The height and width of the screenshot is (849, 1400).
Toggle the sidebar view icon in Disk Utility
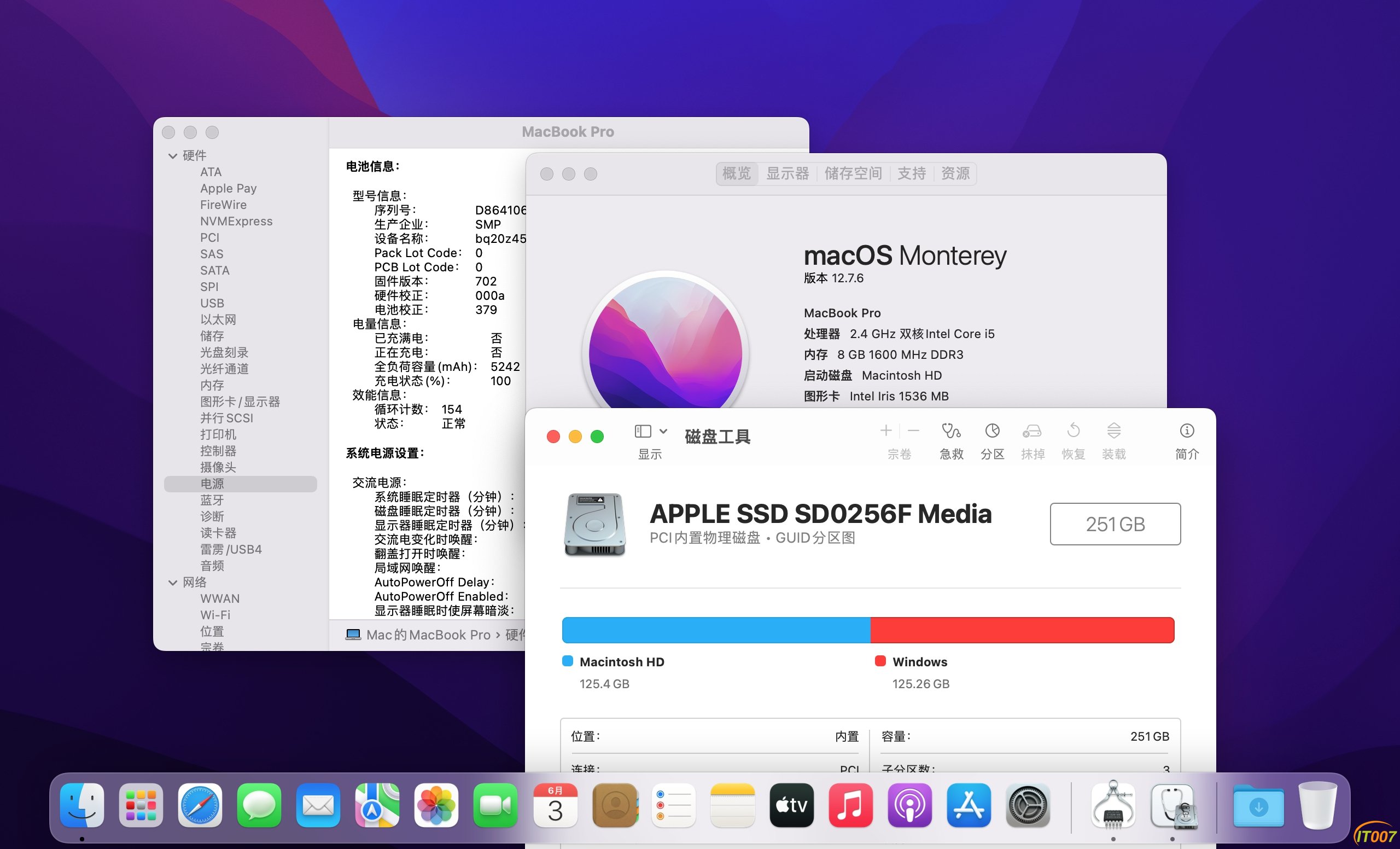643,431
